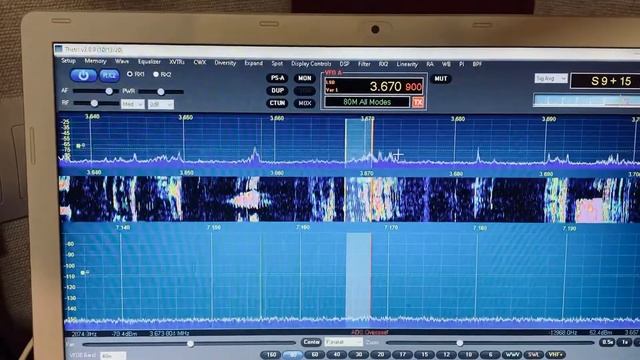
Task: Toggle the MUT mute button
Action: 440,79
